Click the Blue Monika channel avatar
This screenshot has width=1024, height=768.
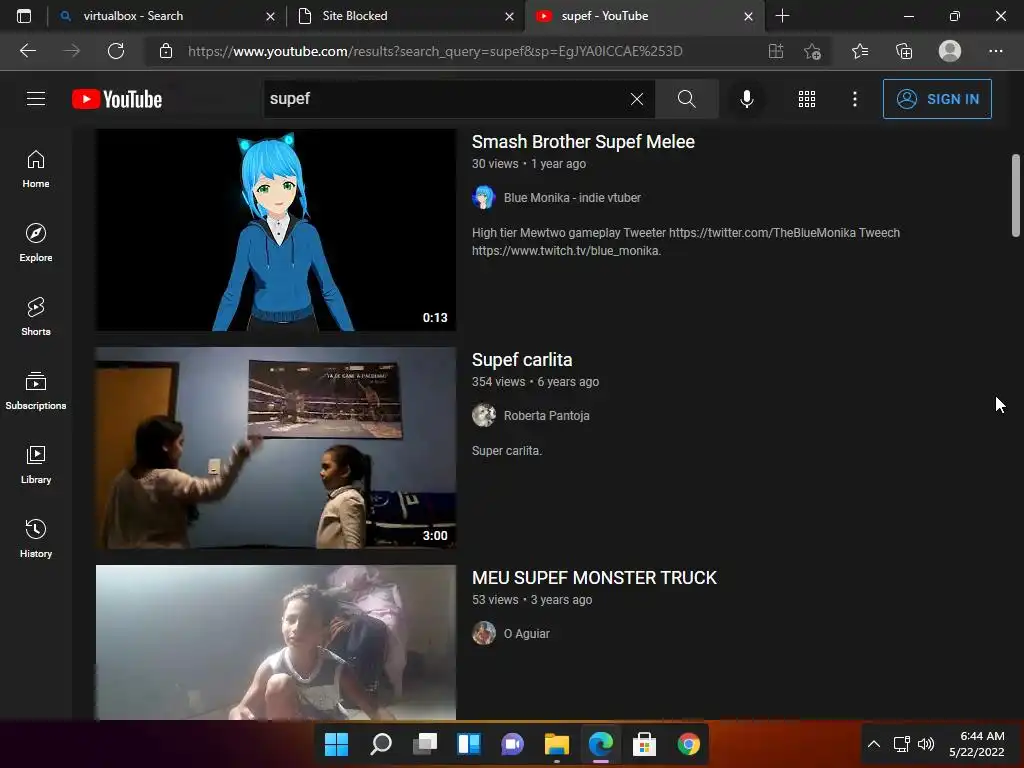pos(484,197)
